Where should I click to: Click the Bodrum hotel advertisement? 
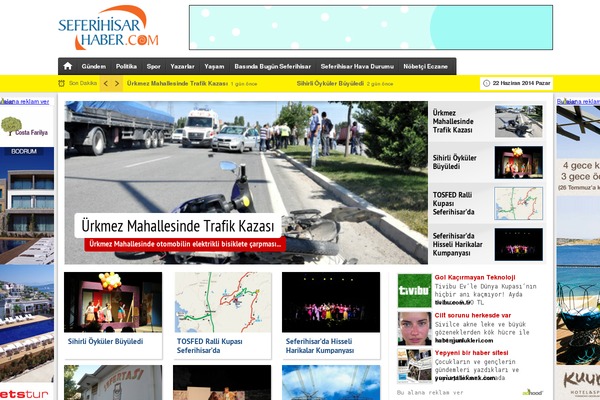(27, 206)
